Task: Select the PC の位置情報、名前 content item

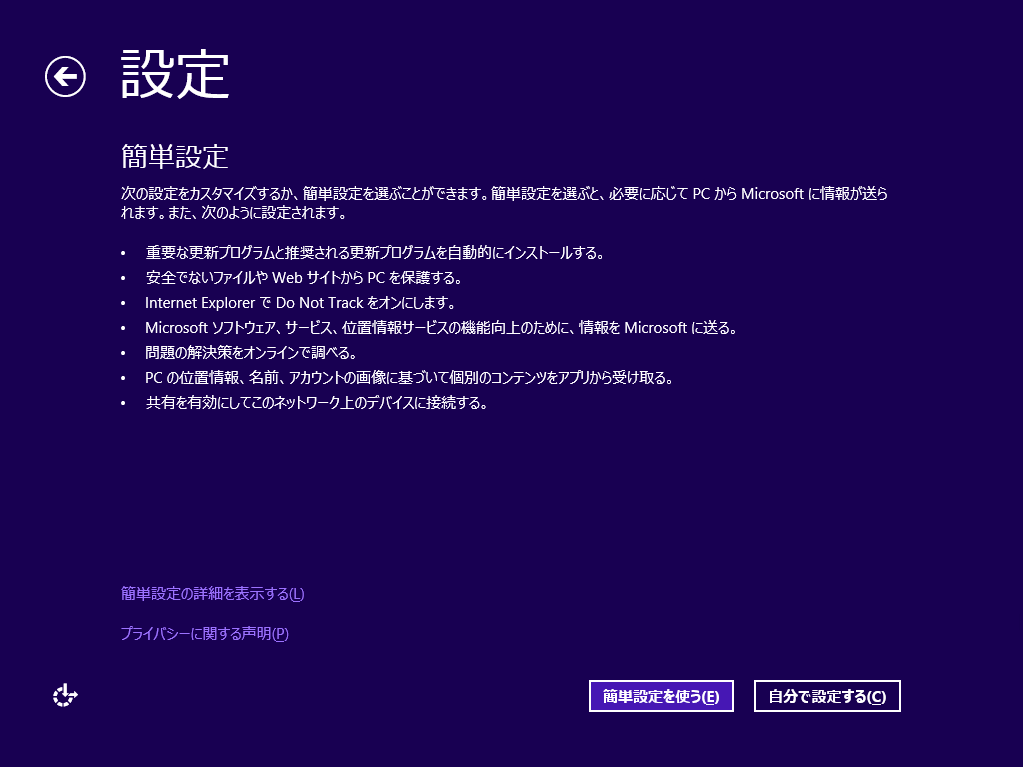Action: (409, 378)
